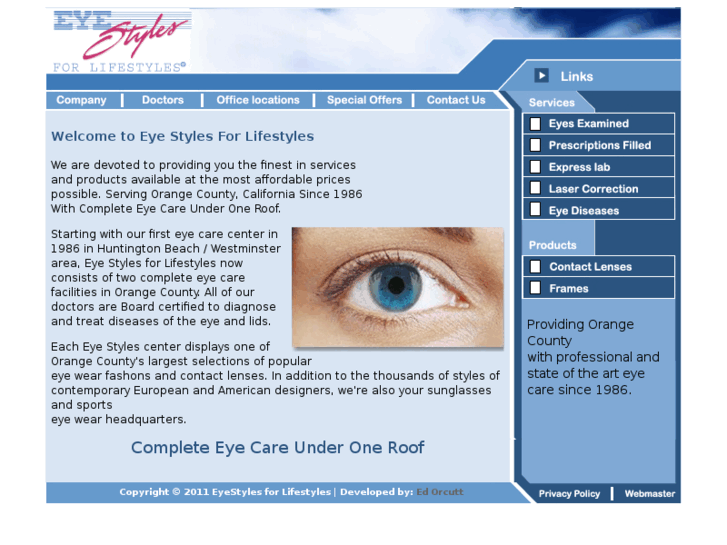Open the Eye Diseases service link
Viewport: 727px width, 545px height.
[x=584, y=211]
